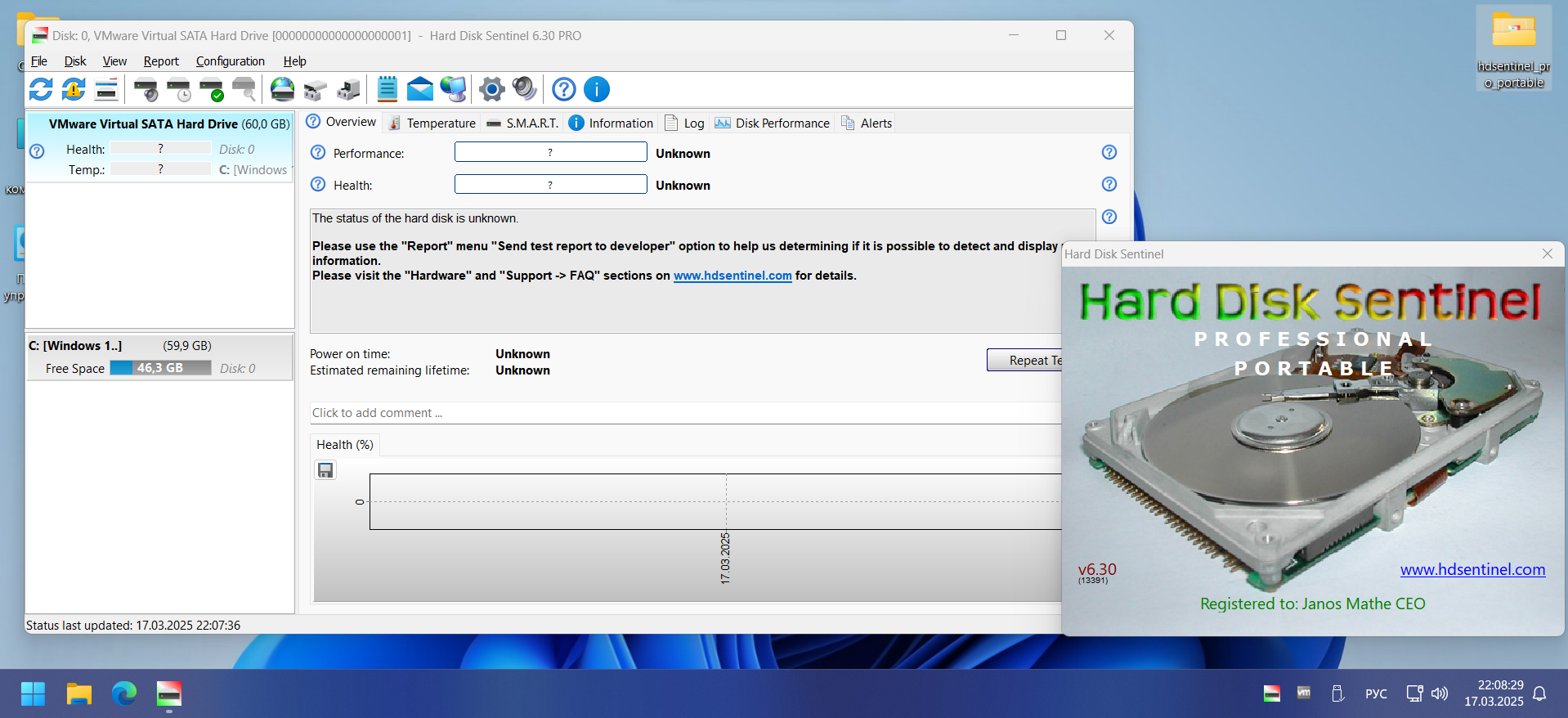Open the Help menu
This screenshot has width=1568, height=718.
294,61
